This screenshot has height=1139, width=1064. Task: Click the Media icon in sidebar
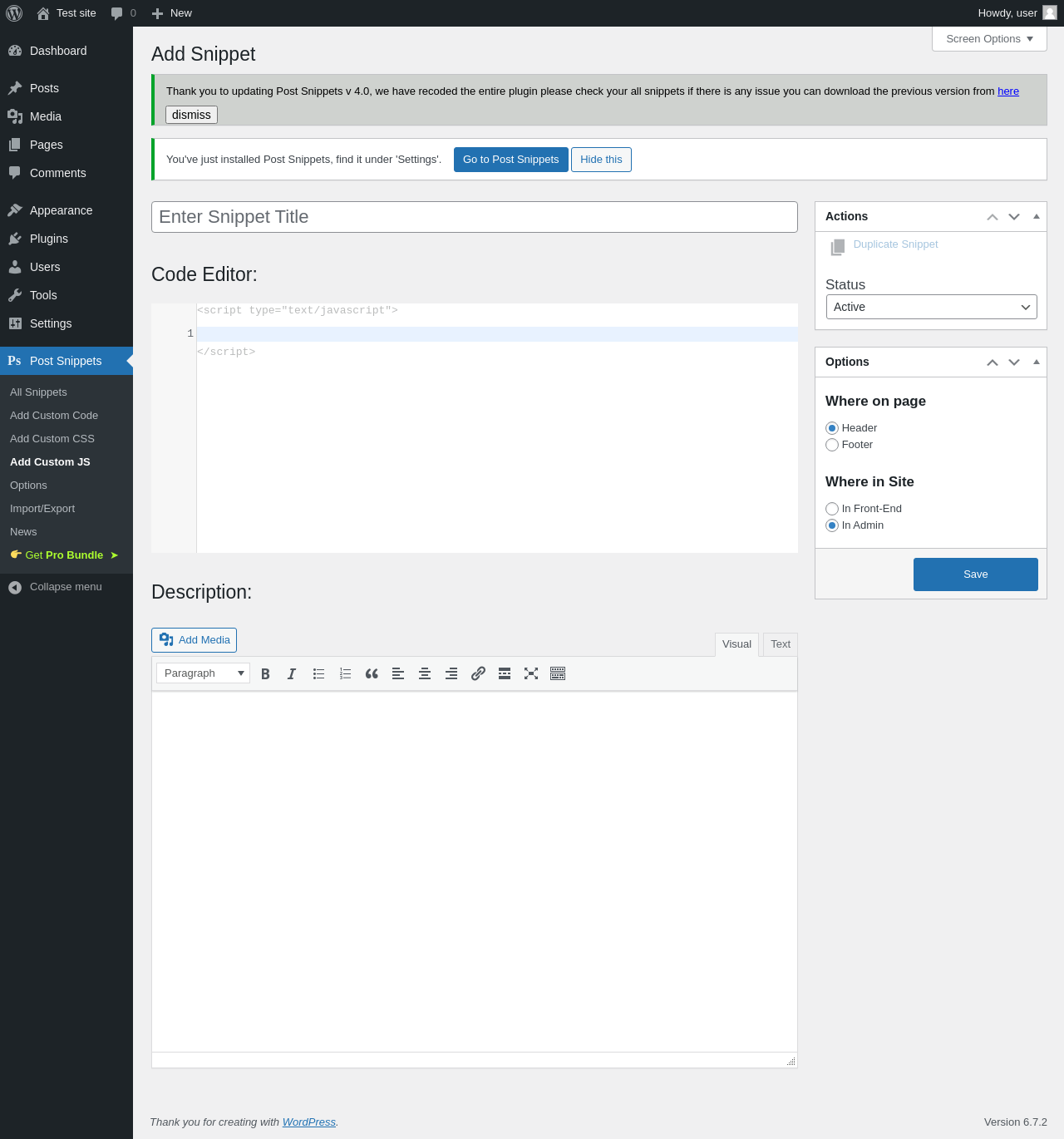[15, 116]
